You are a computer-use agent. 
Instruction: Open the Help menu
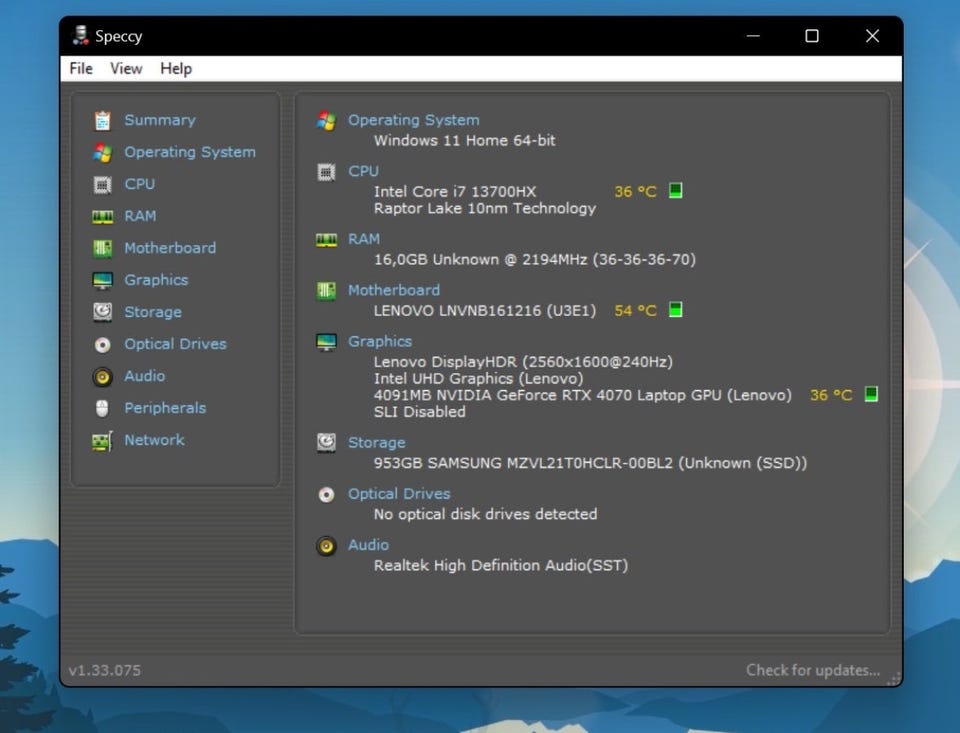tap(176, 68)
